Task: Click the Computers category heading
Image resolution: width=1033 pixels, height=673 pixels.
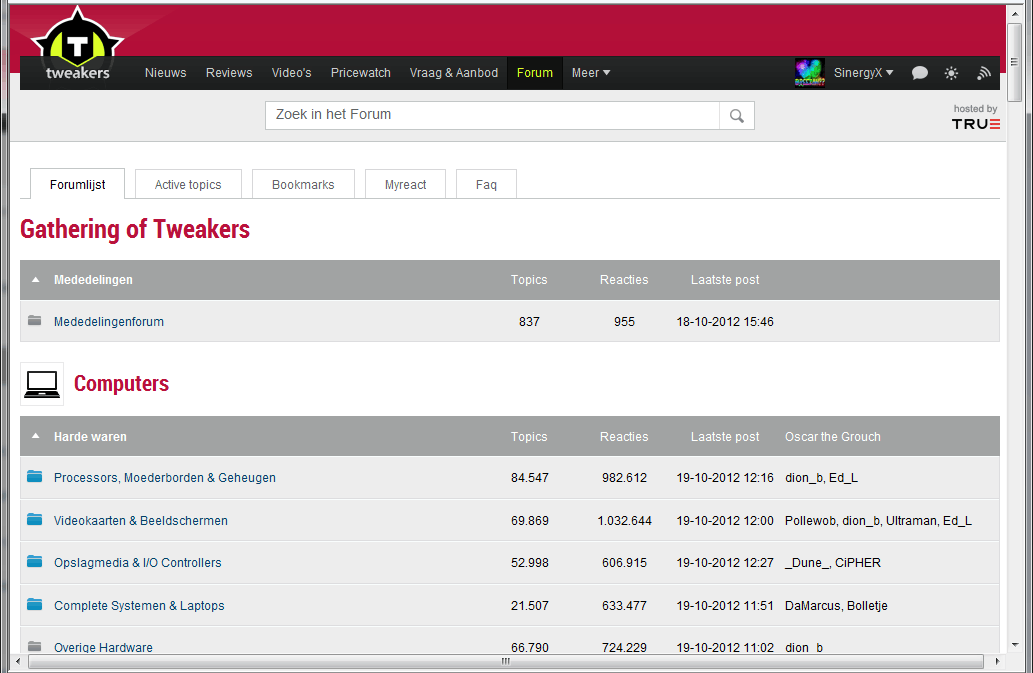Action: 121,383
